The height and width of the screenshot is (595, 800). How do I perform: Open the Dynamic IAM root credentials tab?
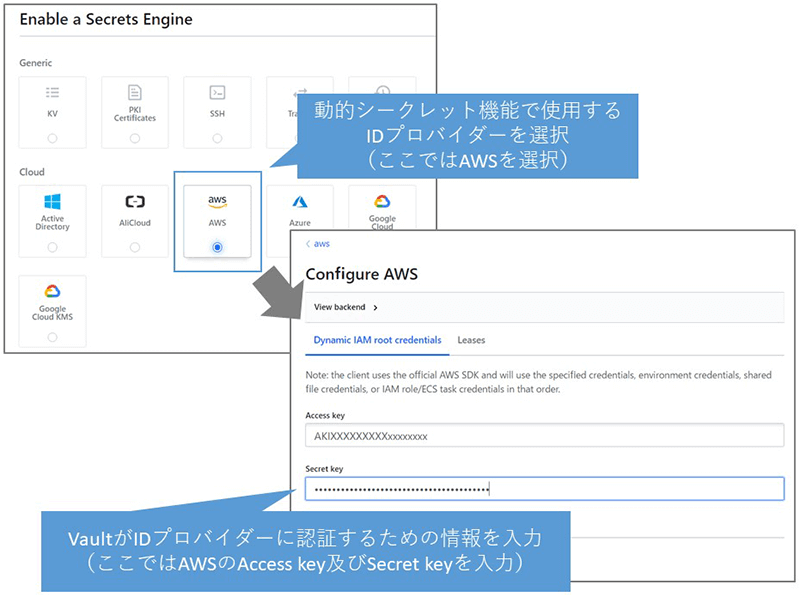coord(378,340)
